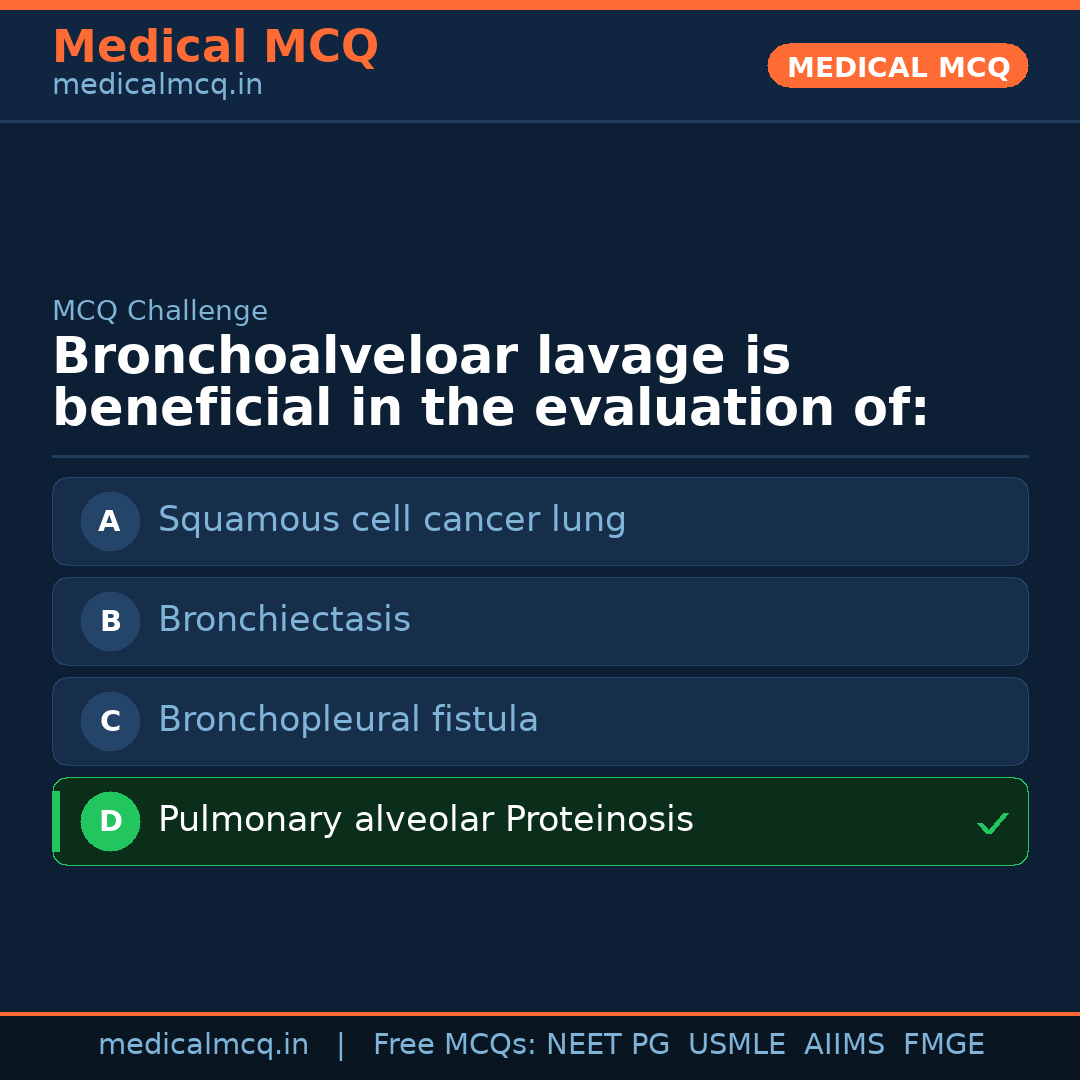Click the green circled D badge

[x=110, y=821]
